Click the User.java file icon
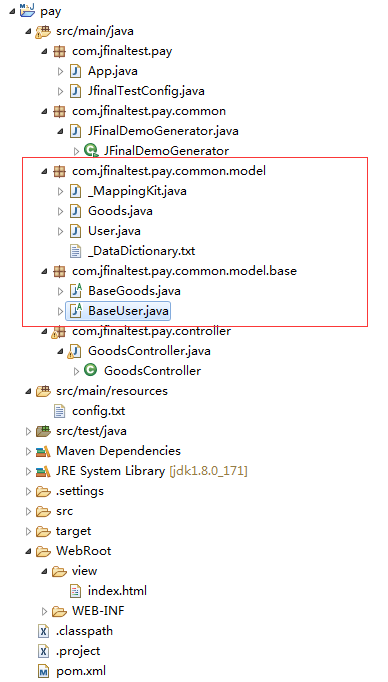 [76, 231]
